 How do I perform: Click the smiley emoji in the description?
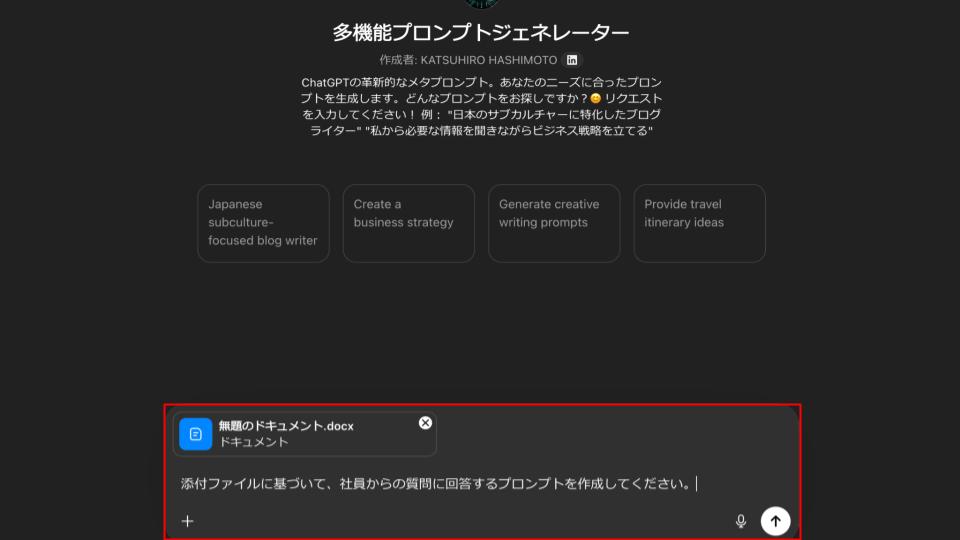[596, 99]
